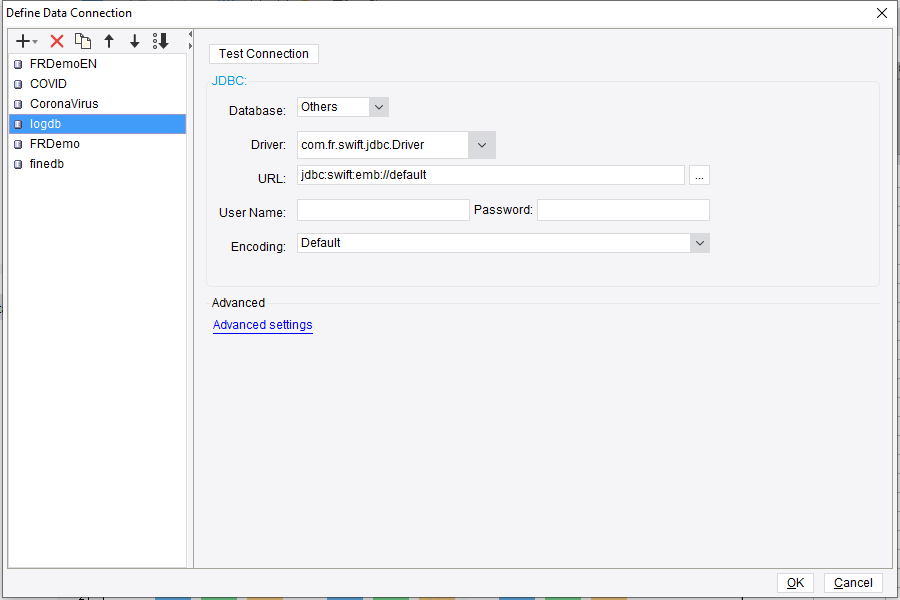Screen dimensions: 900x600
Task: Open the URL ellipsis browse button
Action: [699, 175]
